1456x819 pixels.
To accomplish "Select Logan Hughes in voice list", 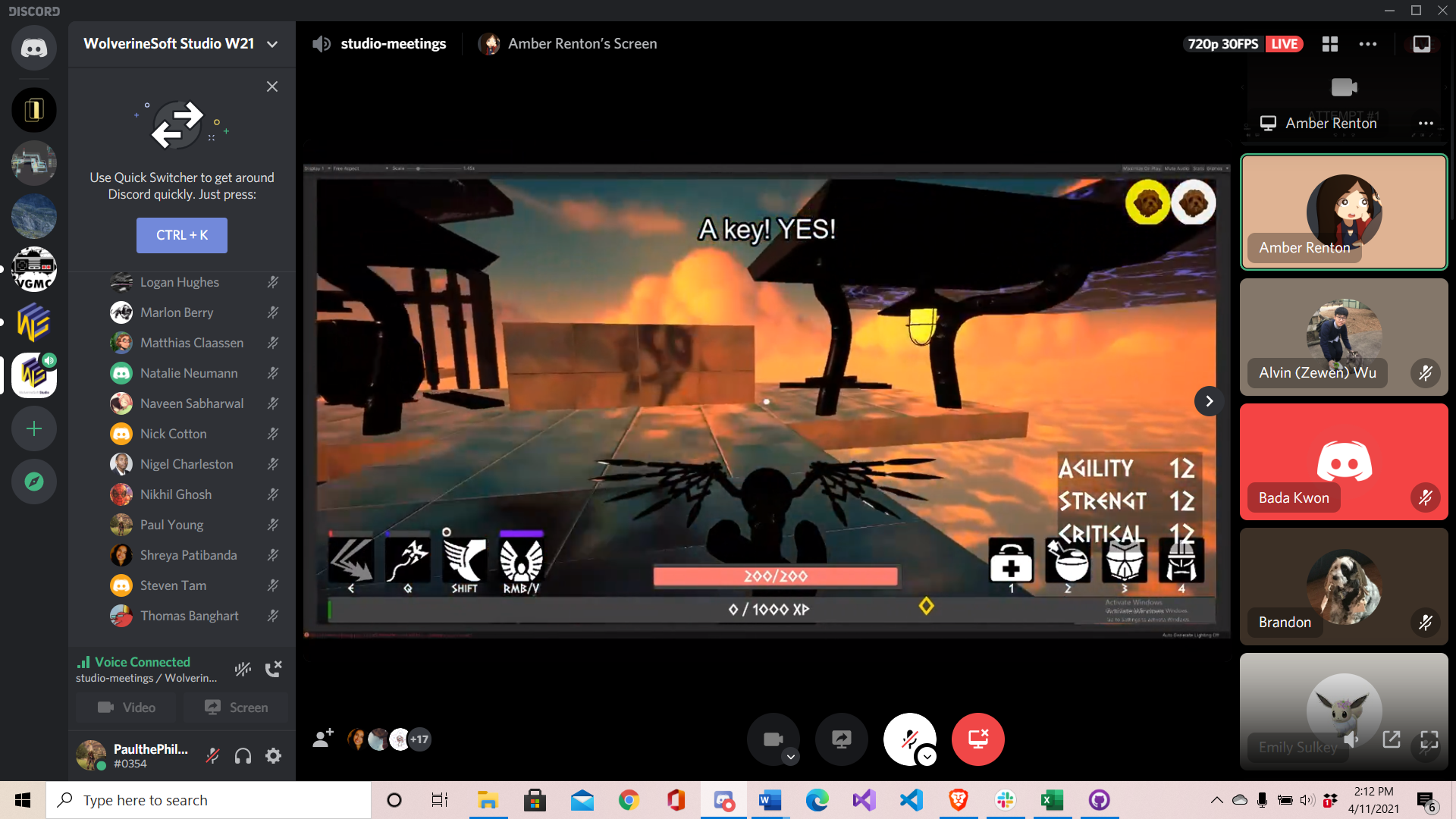I will (x=194, y=282).
